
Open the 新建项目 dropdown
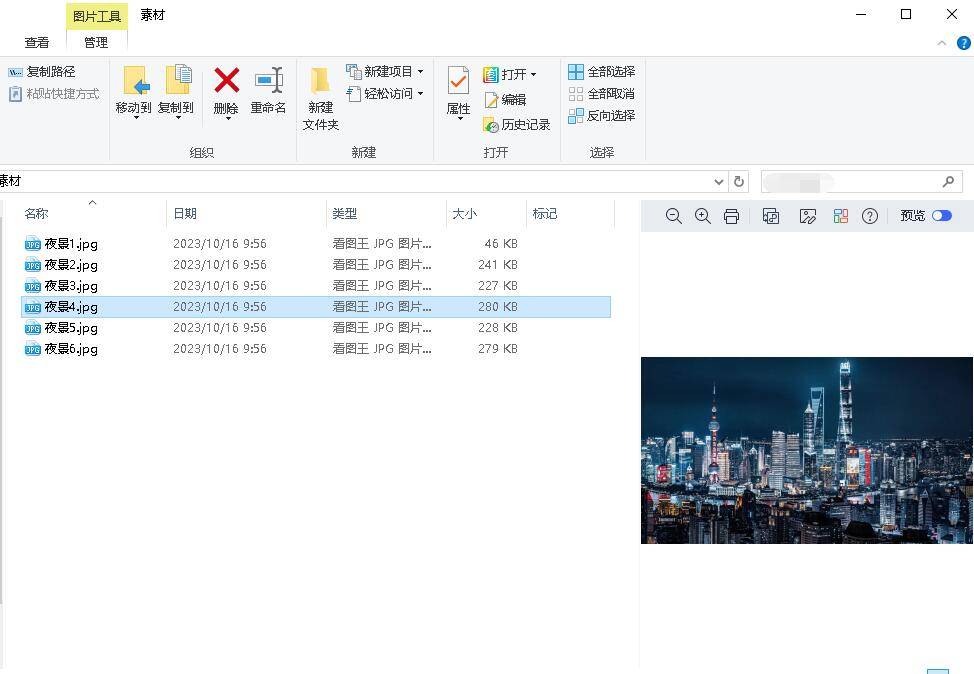point(385,71)
